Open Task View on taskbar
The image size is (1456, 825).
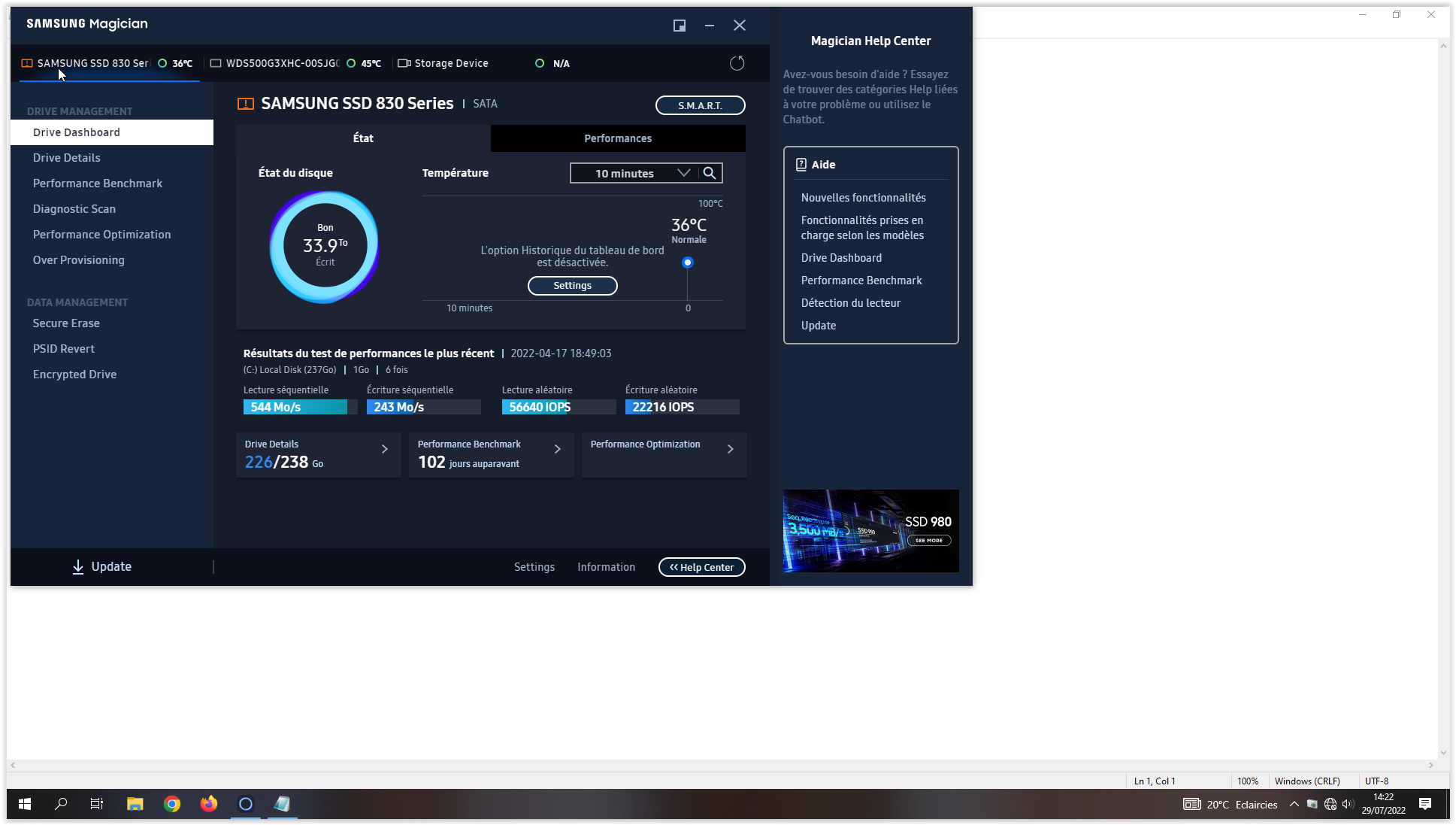[97, 804]
